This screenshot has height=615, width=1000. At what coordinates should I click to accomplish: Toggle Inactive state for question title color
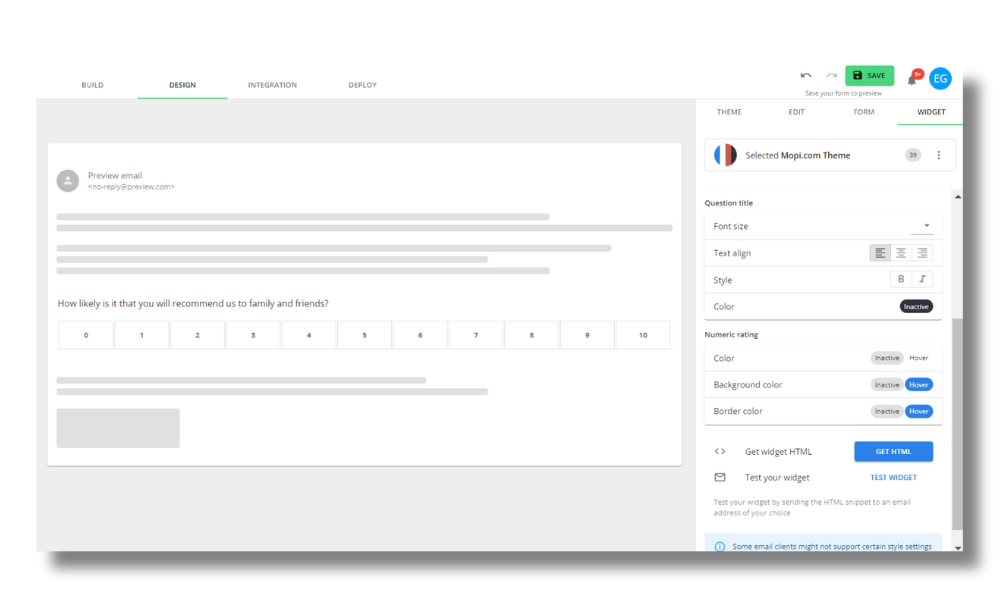pyautogui.click(x=916, y=306)
